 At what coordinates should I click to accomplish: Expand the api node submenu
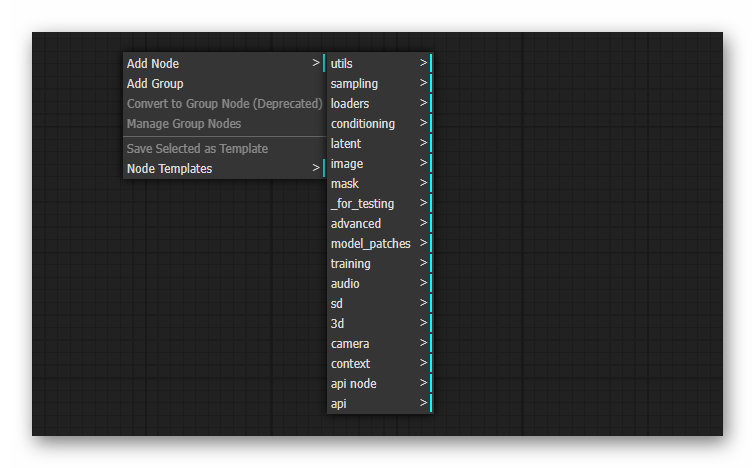click(x=378, y=384)
